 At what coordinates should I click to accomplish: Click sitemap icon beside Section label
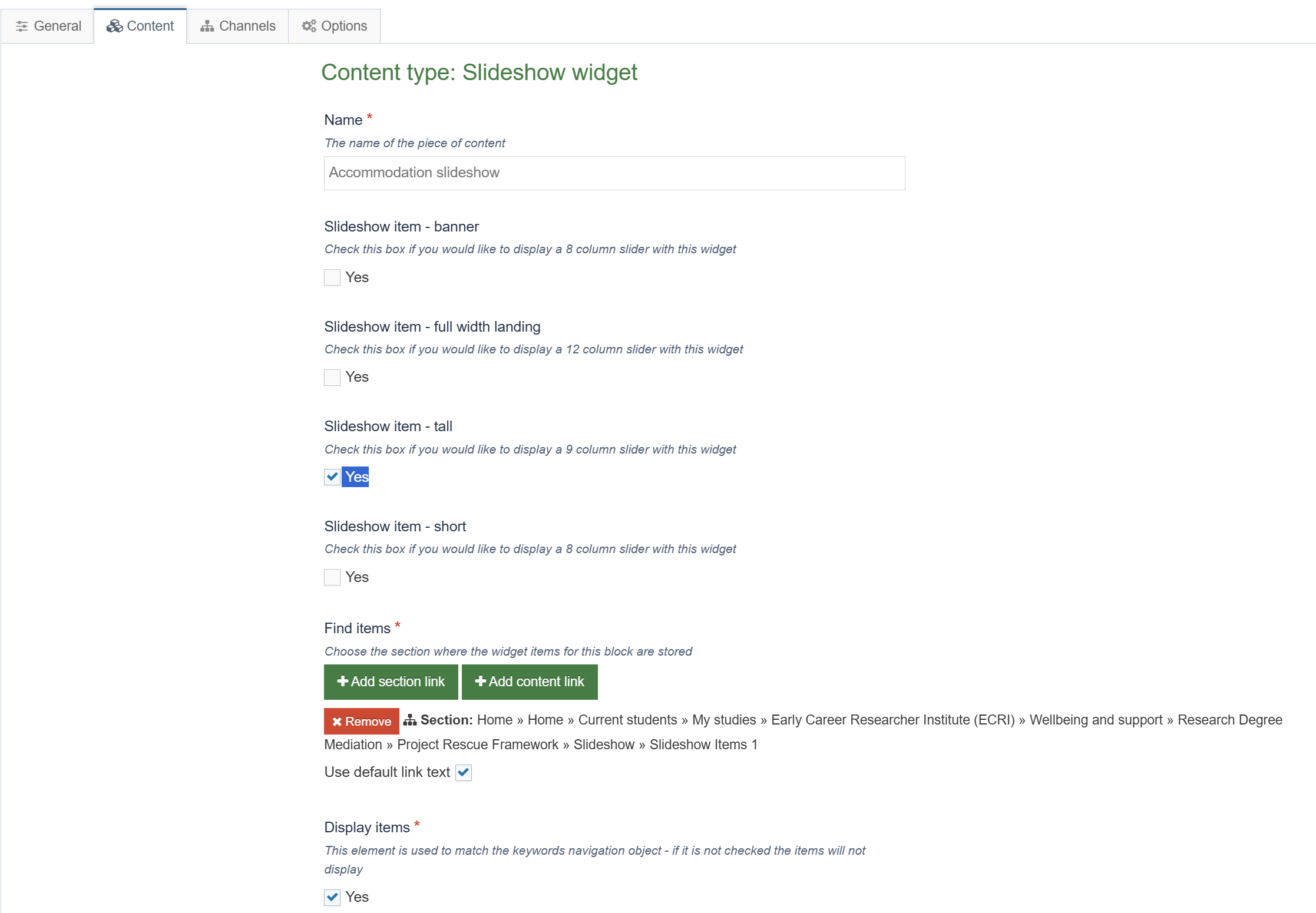click(410, 720)
